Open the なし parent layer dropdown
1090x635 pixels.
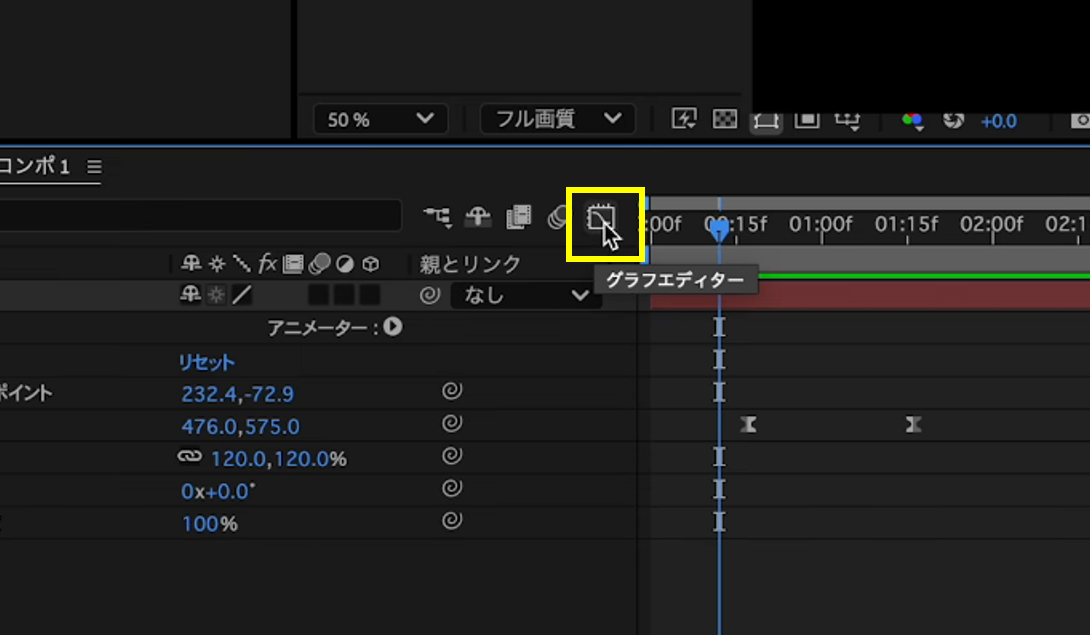click(x=525, y=295)
